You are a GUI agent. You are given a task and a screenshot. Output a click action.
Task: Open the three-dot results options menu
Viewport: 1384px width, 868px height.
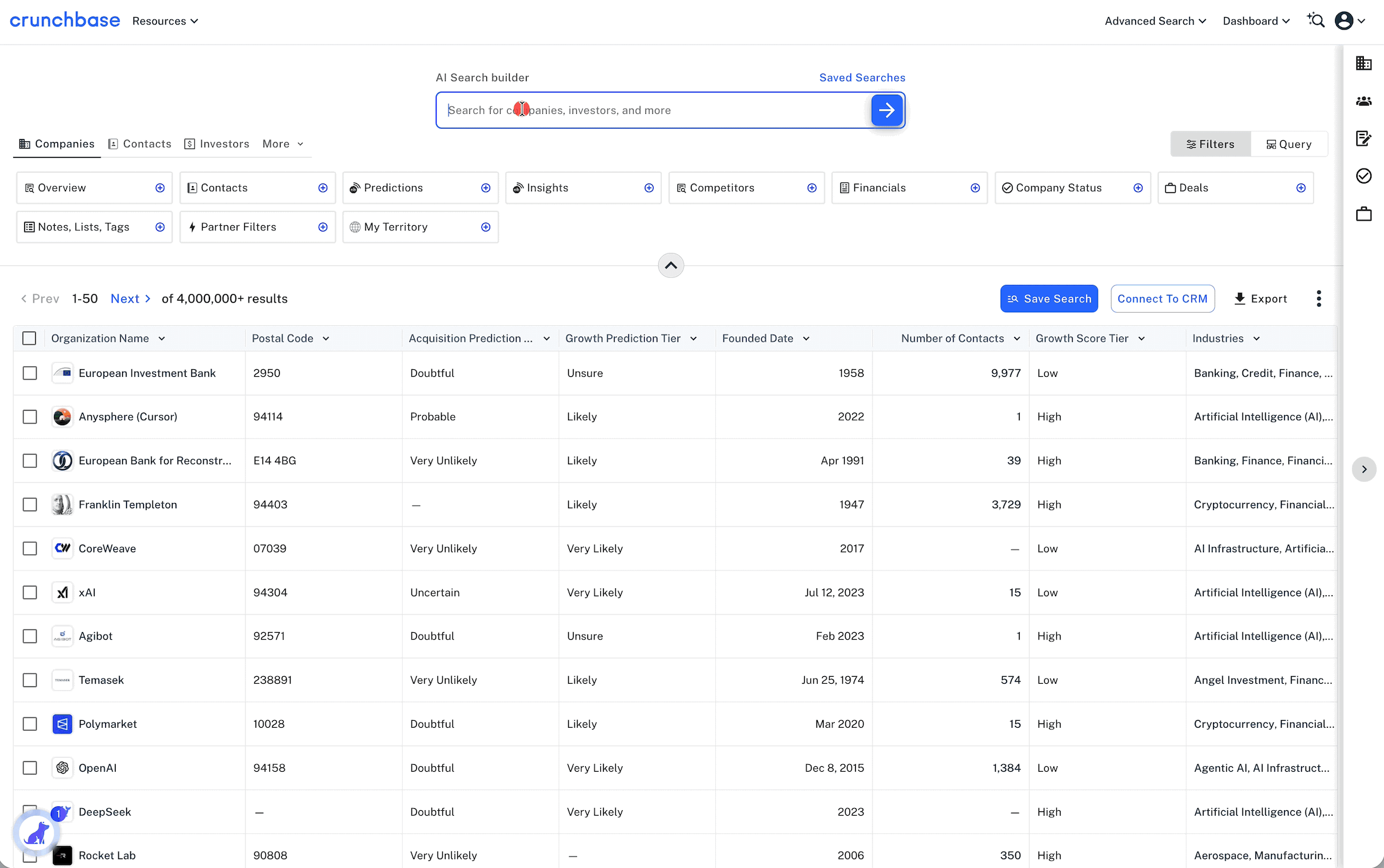1319,299
